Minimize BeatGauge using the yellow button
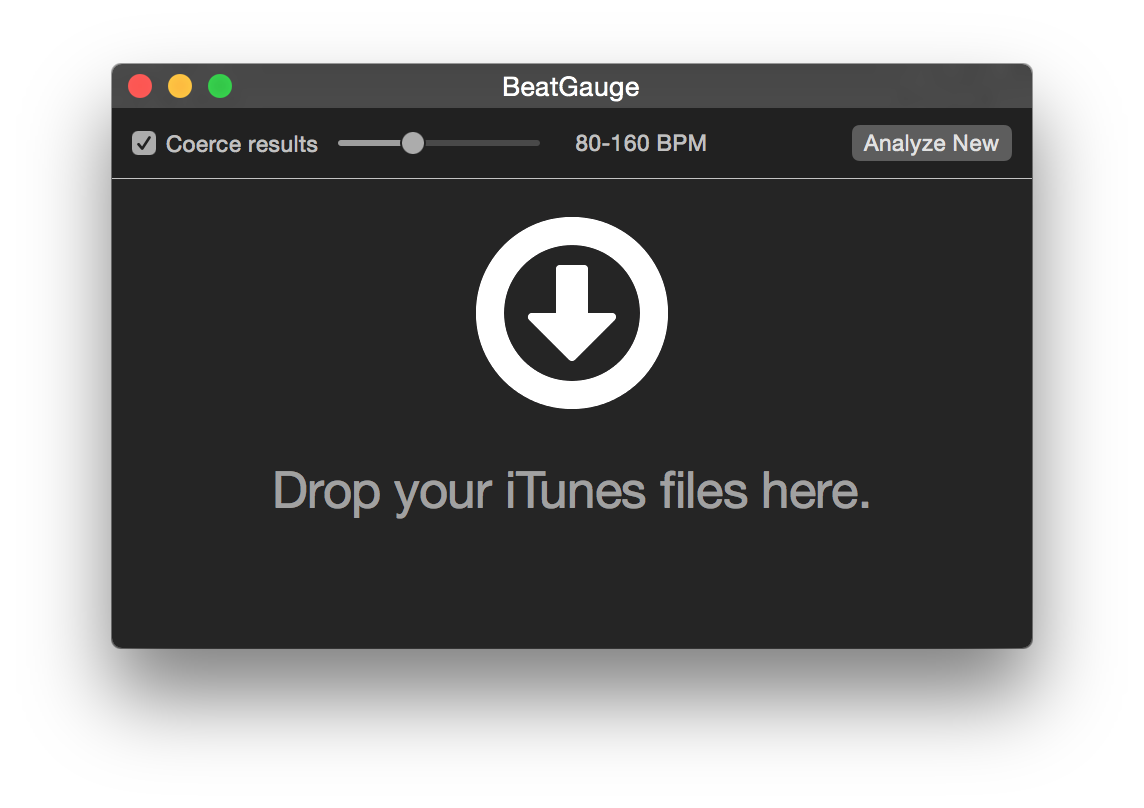Screen dimensions: 1144x808 [180, 87]
